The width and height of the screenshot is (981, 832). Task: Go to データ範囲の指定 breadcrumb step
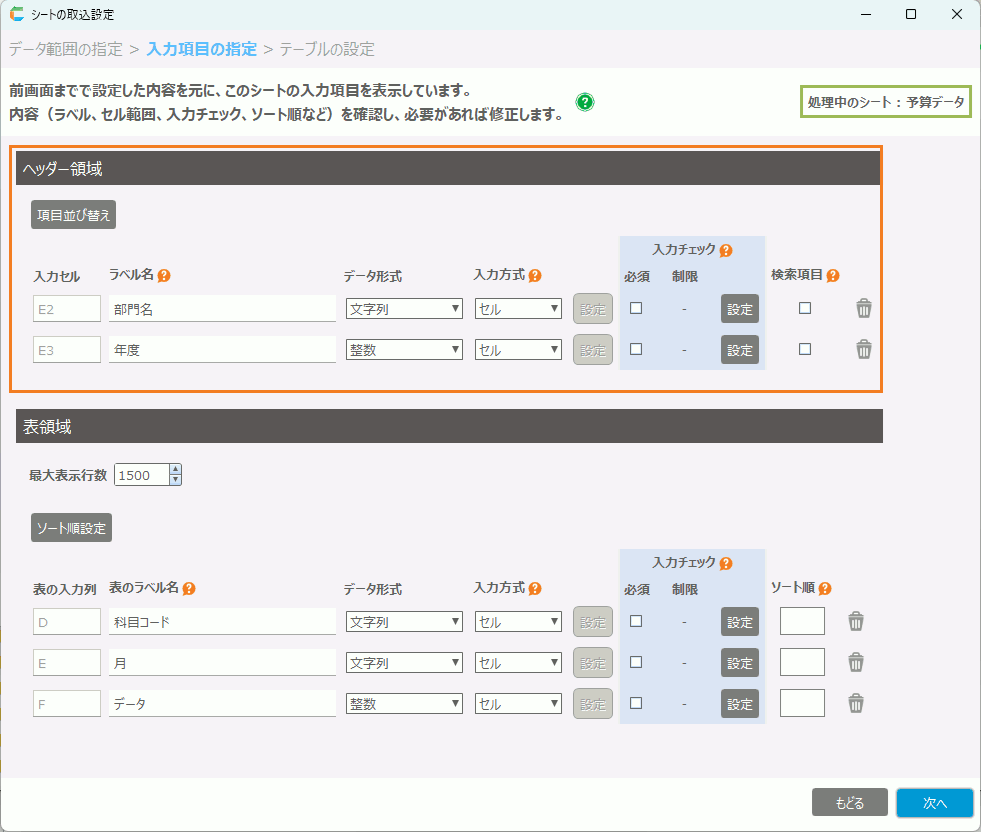[66, 49]
